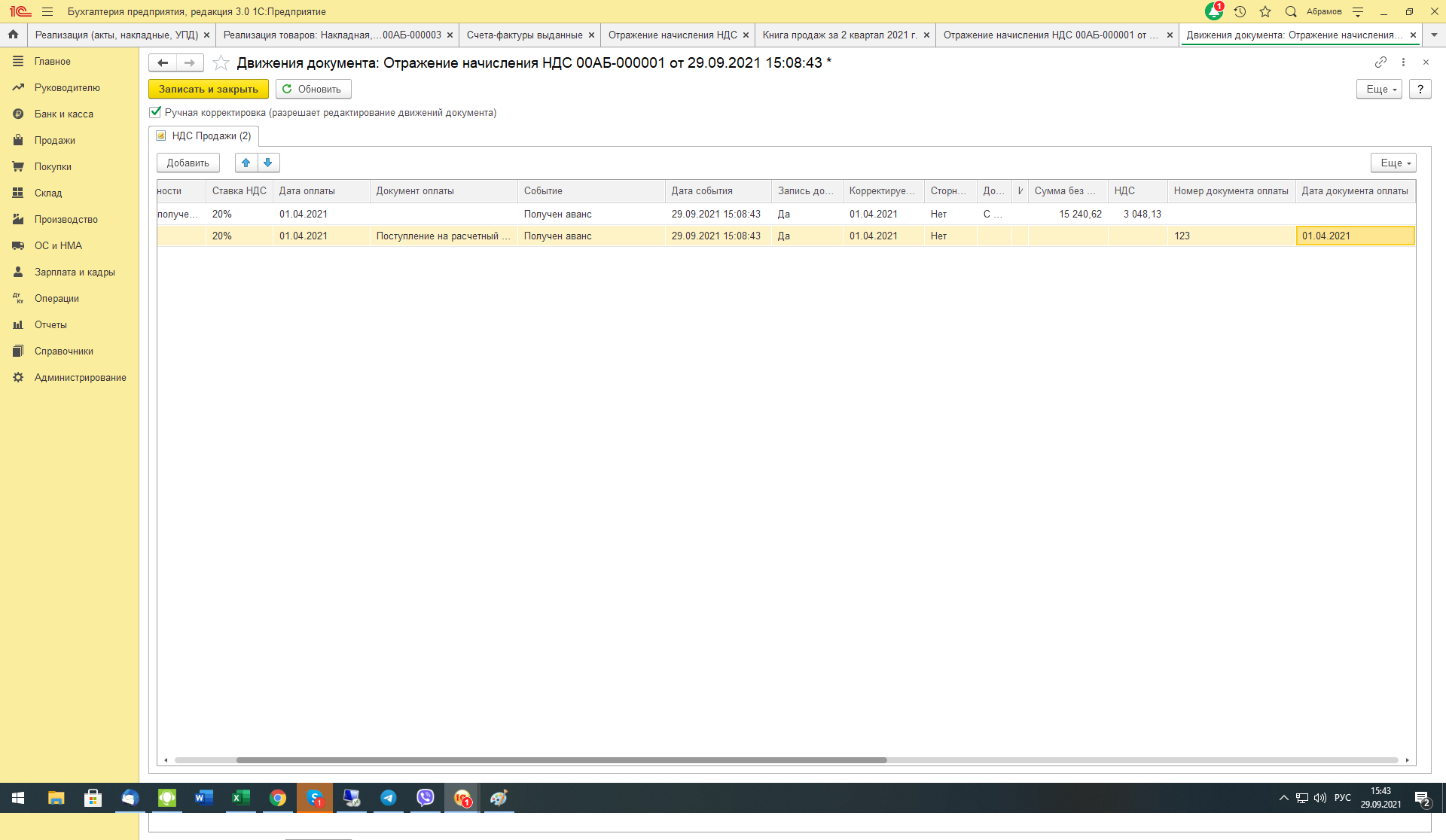Screen dimensions: 1446x840
Task: Select Дата документа оплаты cell 01.04.2021
Action: tap(1355, 236)
